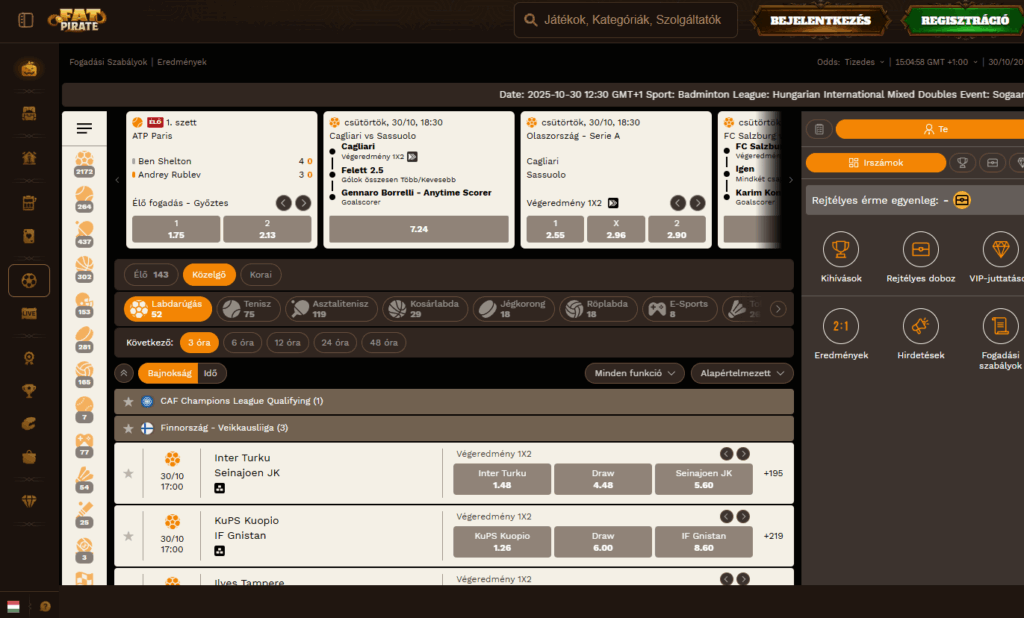Open the Kihívások trophy icon
Screen dimensions: 1024x618
click(840, 249)
